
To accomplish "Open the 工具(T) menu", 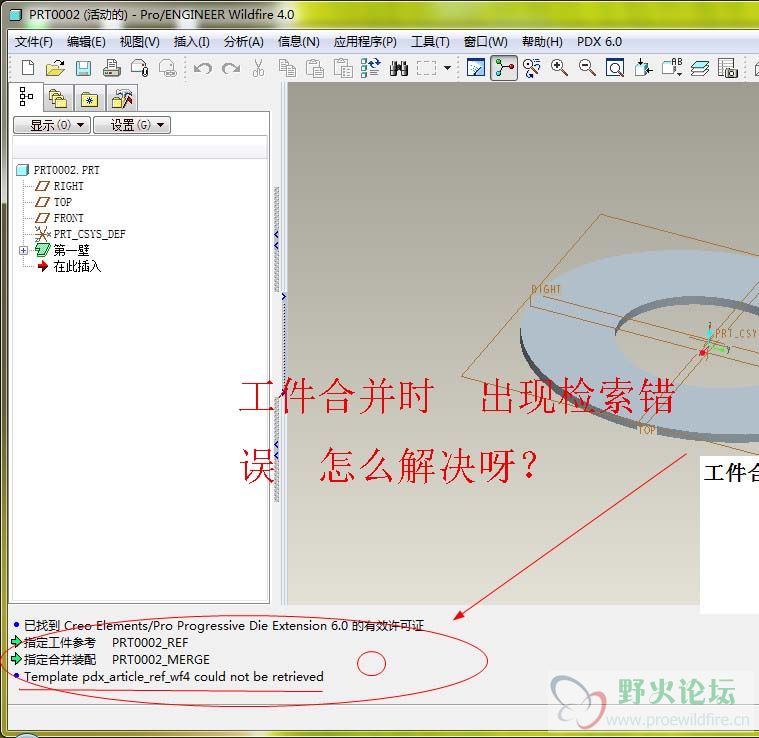I will 430,42.
